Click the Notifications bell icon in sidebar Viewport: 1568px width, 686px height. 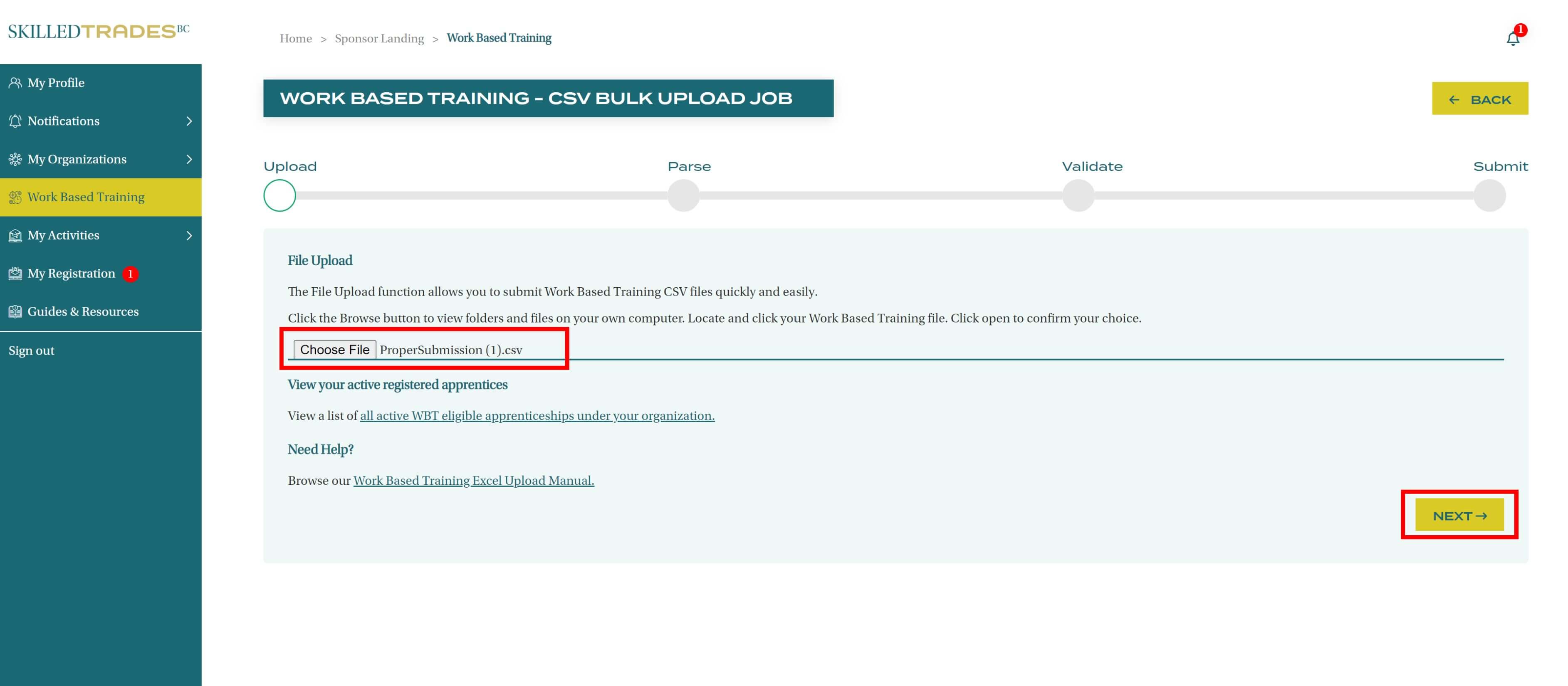click(15, 121)
